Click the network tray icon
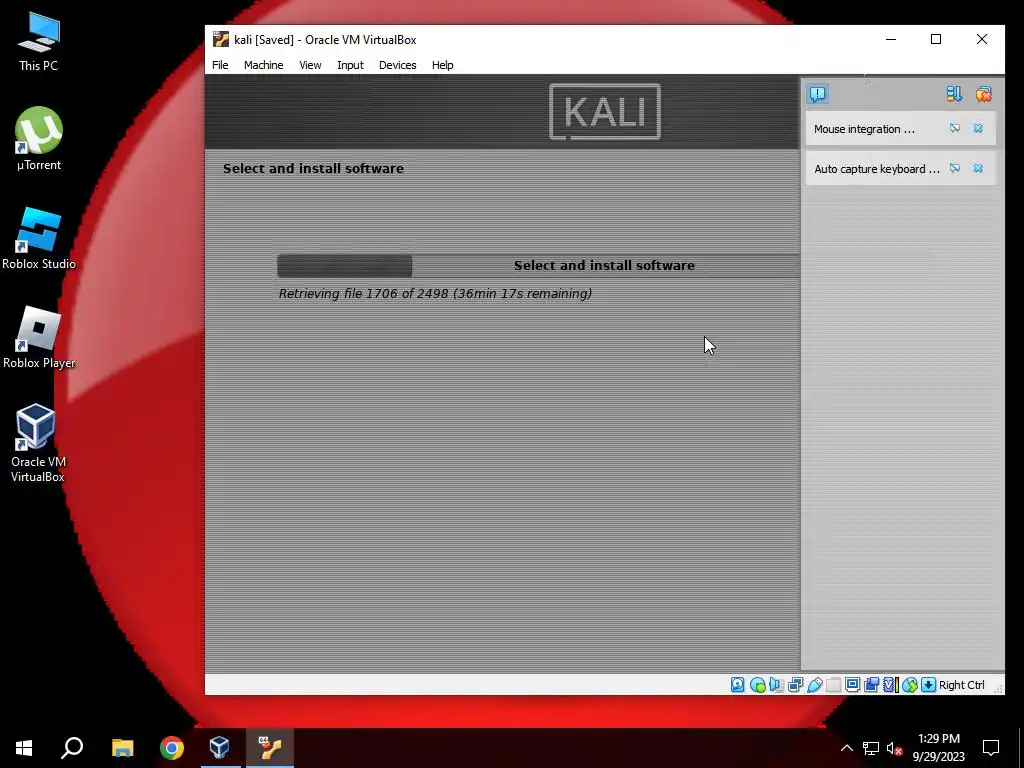The height and width of the screenshot is (768, 1024). [871, 748]
